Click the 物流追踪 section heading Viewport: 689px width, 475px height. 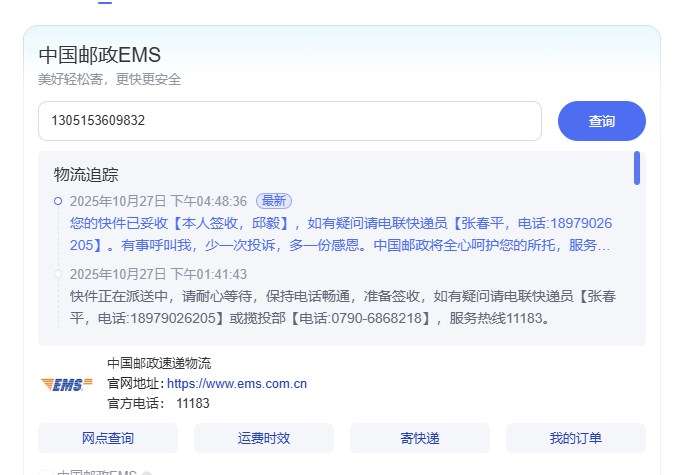[x=86, y=175]
